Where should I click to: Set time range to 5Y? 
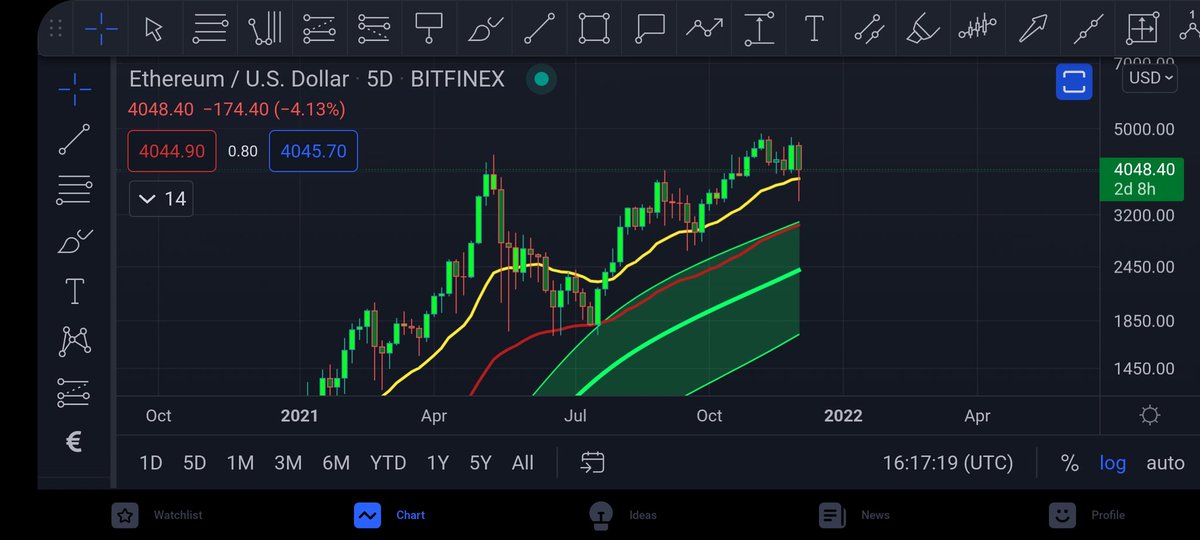click(481, 463)
